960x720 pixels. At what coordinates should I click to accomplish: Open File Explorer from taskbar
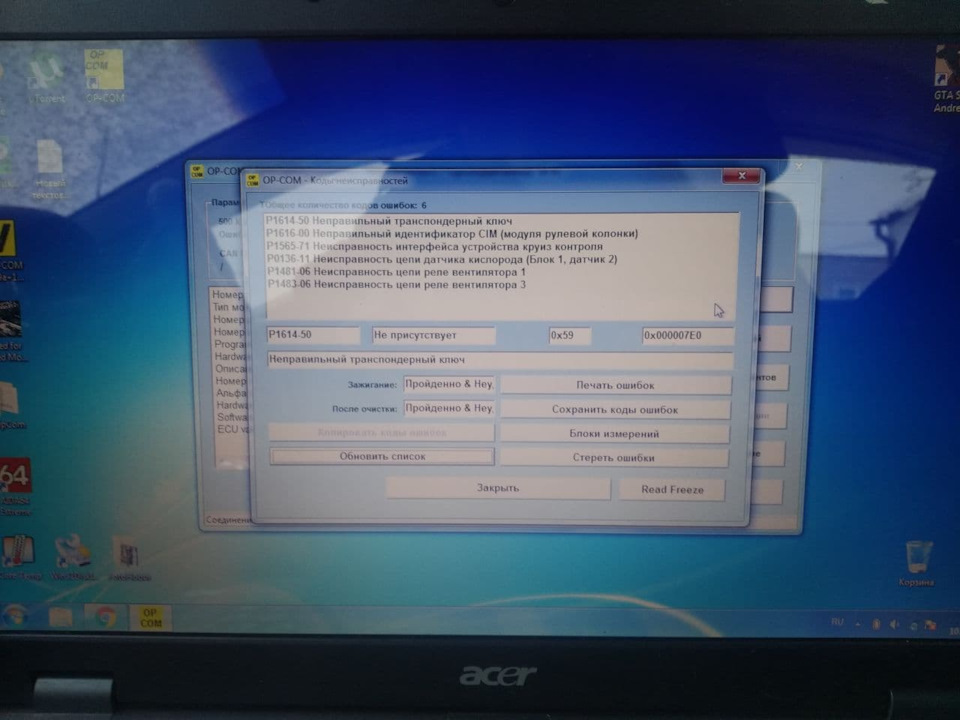[x=61, y=617]
